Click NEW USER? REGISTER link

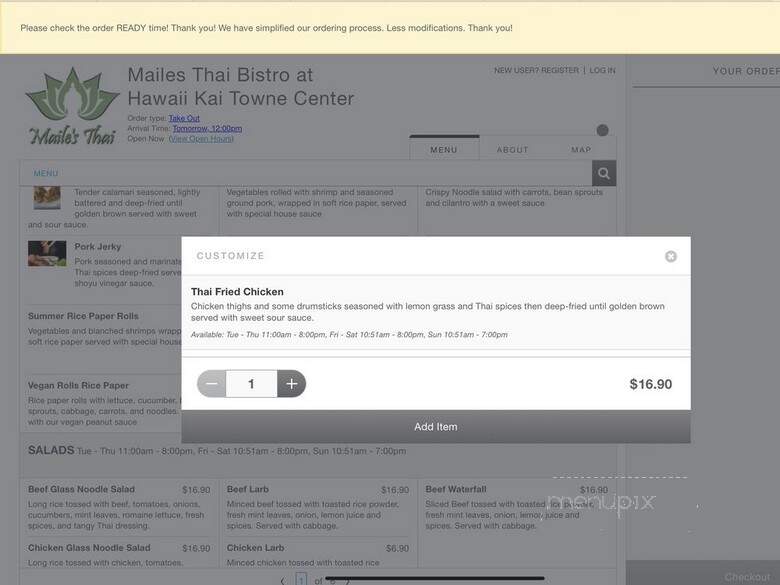click(x=536, y=71)
